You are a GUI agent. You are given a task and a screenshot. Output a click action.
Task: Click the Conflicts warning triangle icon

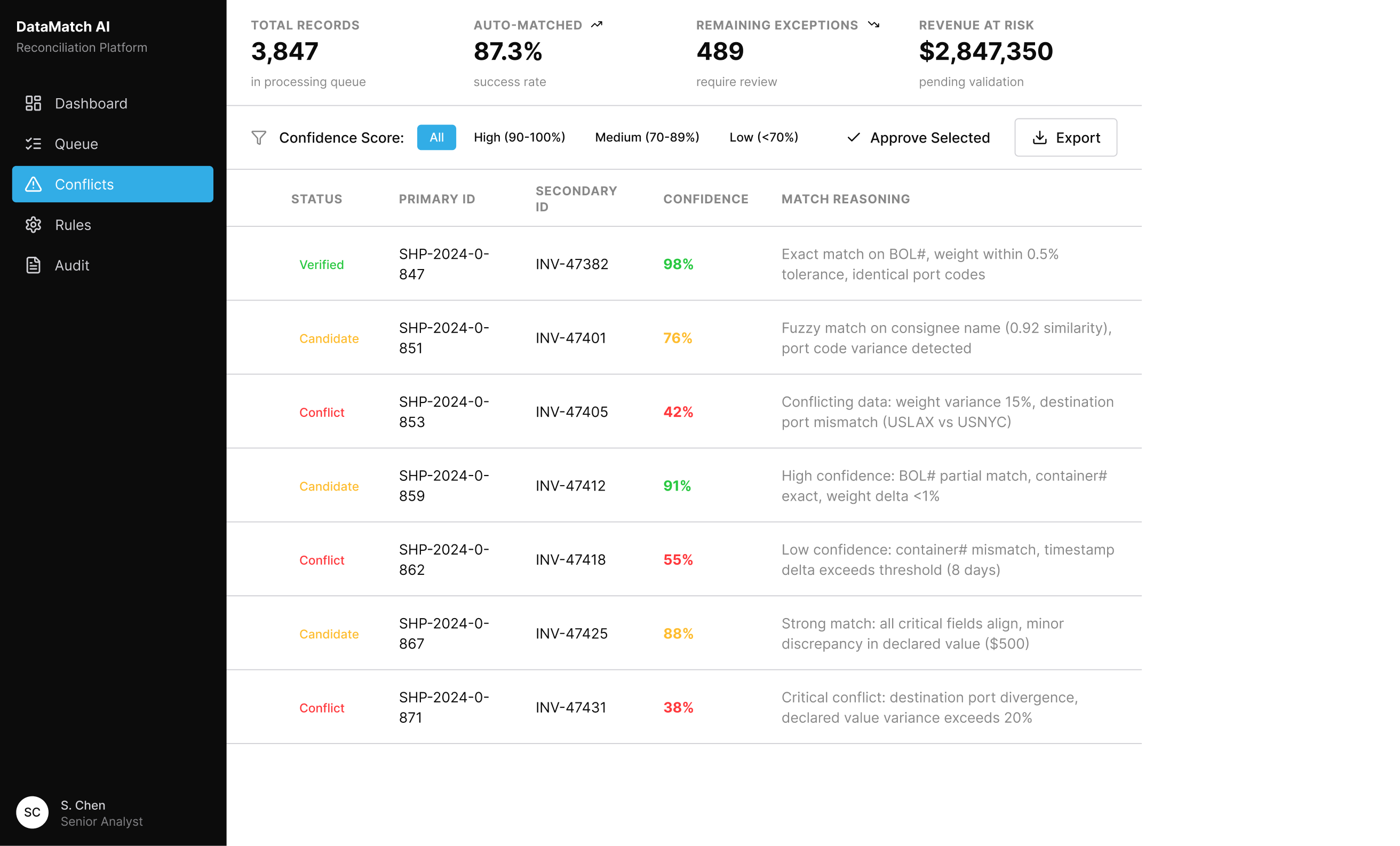point(34,184)
